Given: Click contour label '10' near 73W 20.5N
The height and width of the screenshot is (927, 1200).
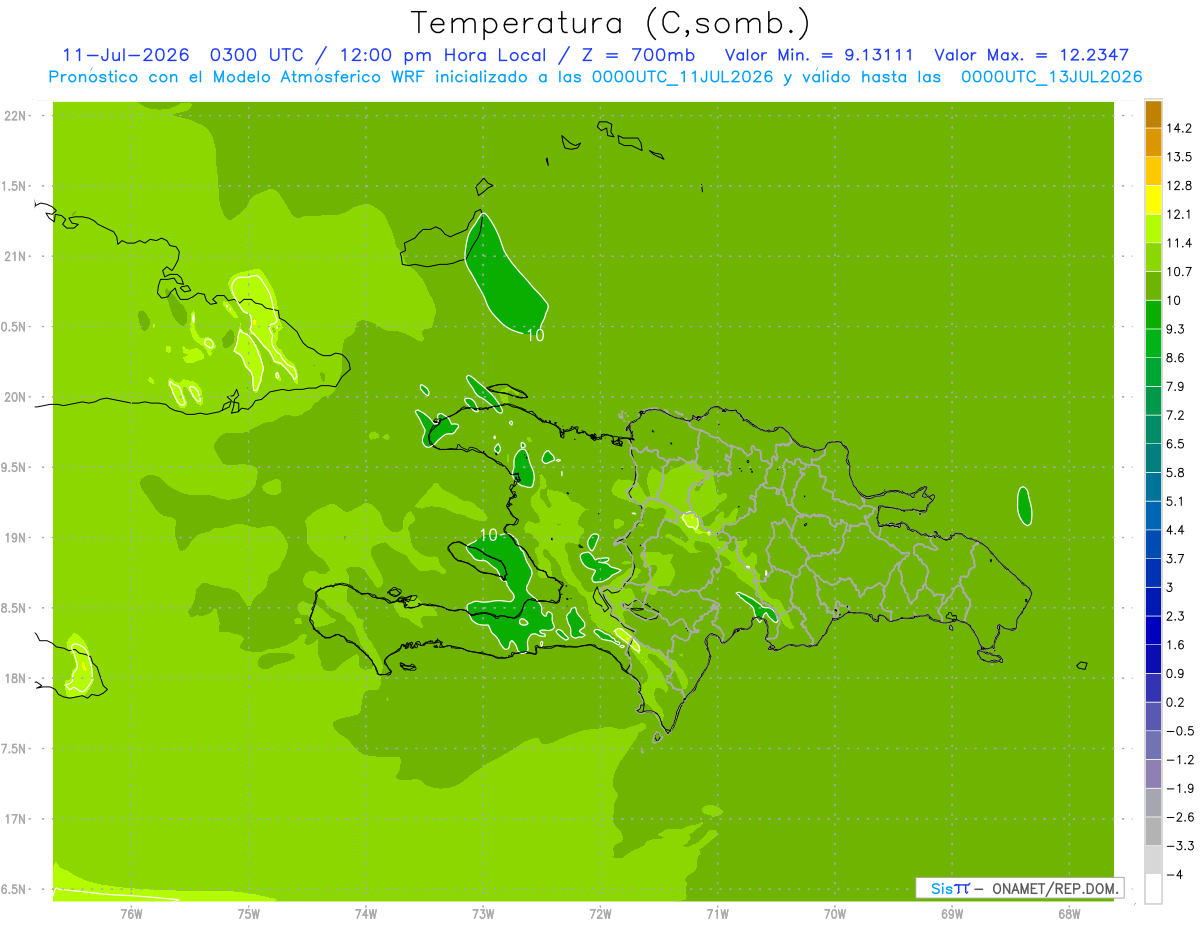Looking at the screenshot, I should [x=535, y=336].
